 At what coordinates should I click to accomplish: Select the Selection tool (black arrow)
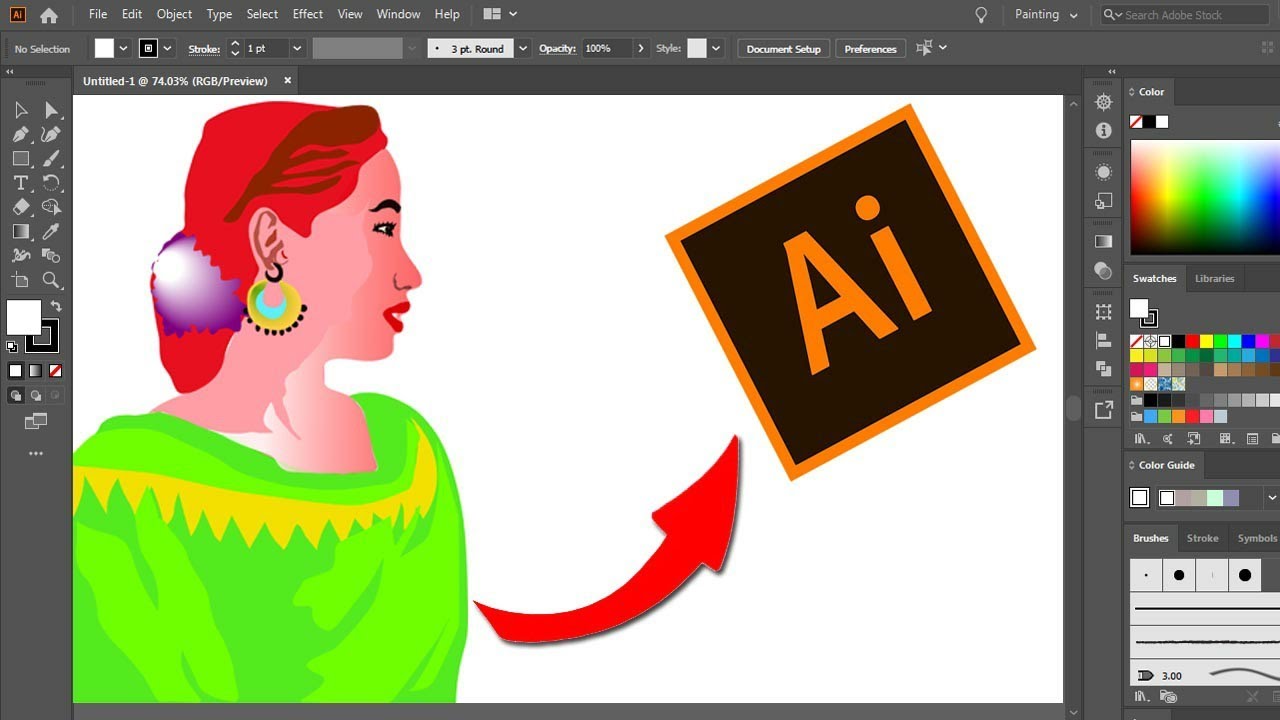pos(21,110)
